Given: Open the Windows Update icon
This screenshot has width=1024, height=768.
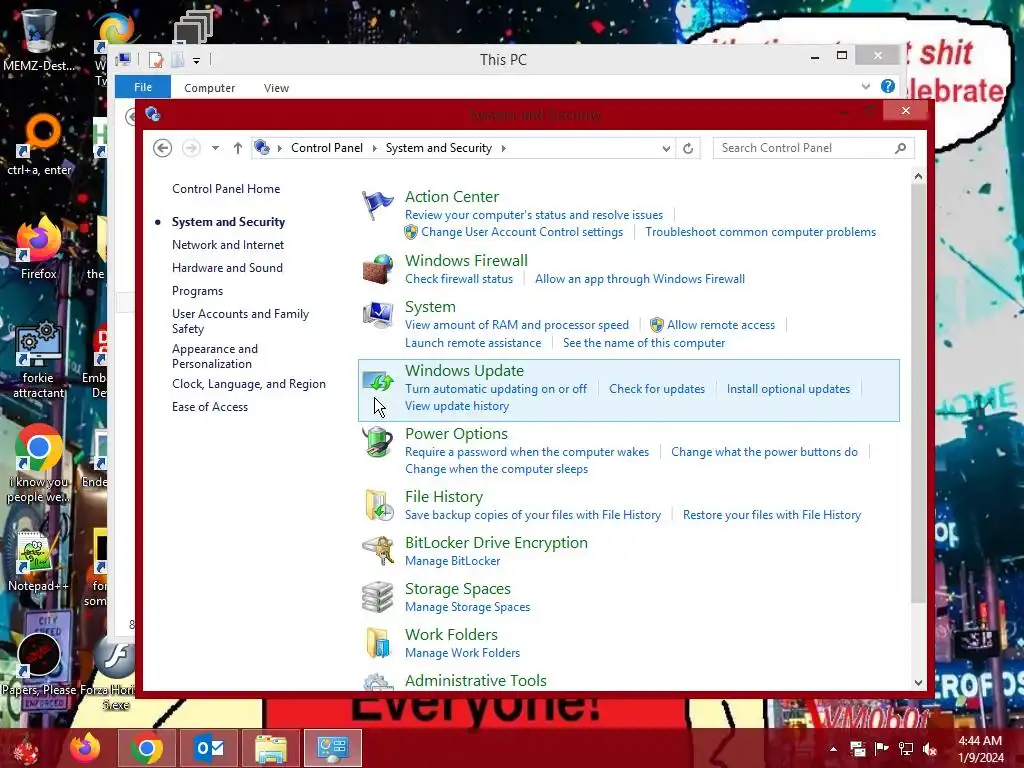Looking at the screenshot, I should coord(377,381).
